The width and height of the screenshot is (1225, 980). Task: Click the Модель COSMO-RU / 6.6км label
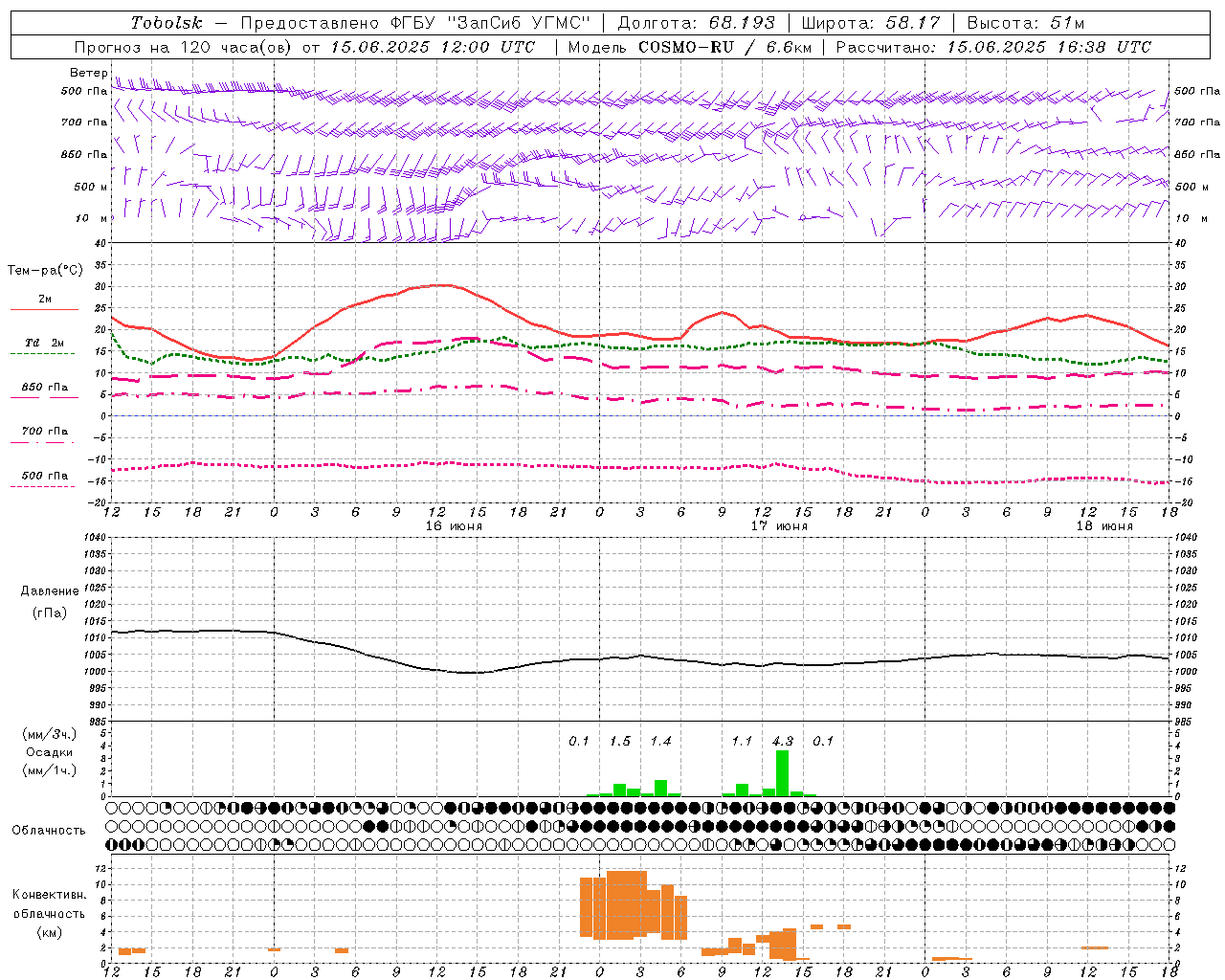click(690, 47)
